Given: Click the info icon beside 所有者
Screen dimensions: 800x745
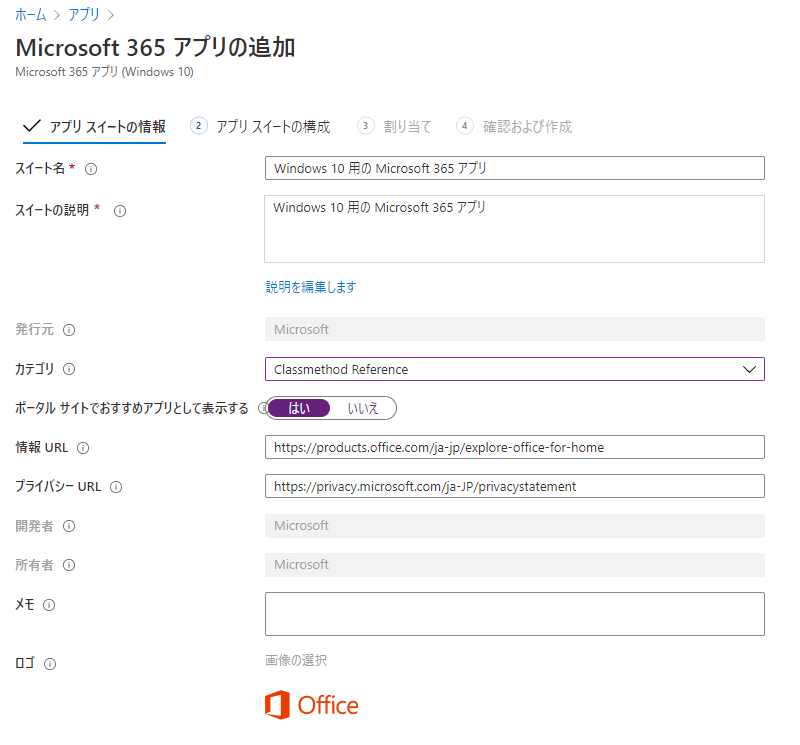Looking at the screenshot, I should click(69, 565).
